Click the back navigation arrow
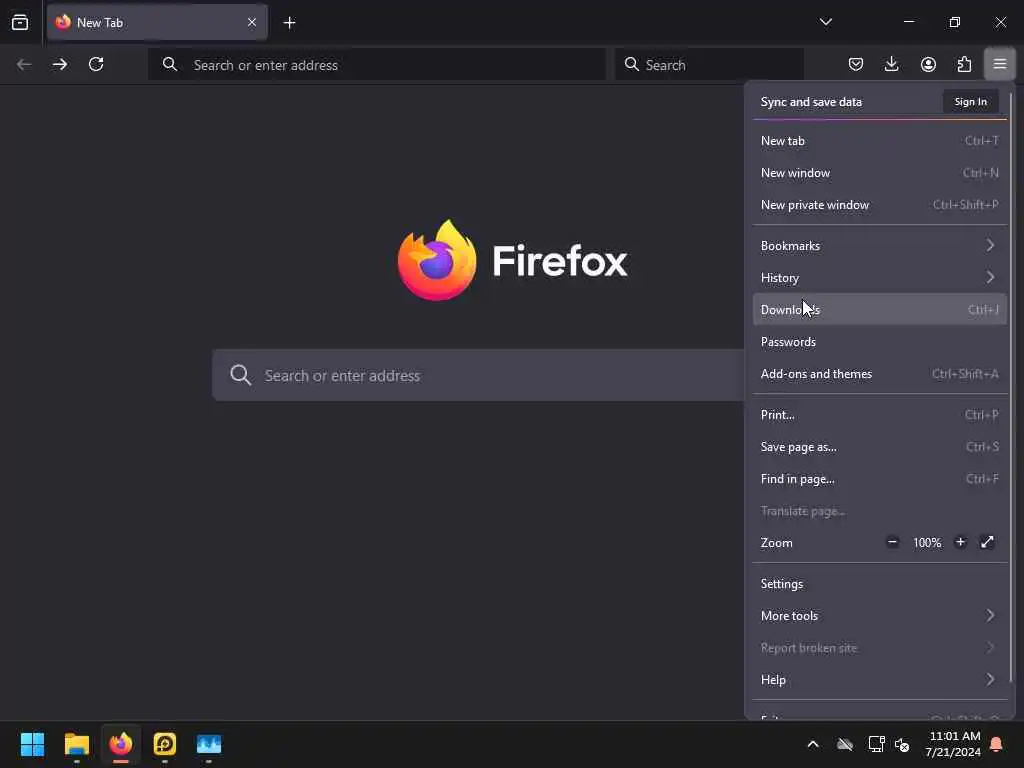Screen dimensions: 1024x768 [x=24, y=64]
